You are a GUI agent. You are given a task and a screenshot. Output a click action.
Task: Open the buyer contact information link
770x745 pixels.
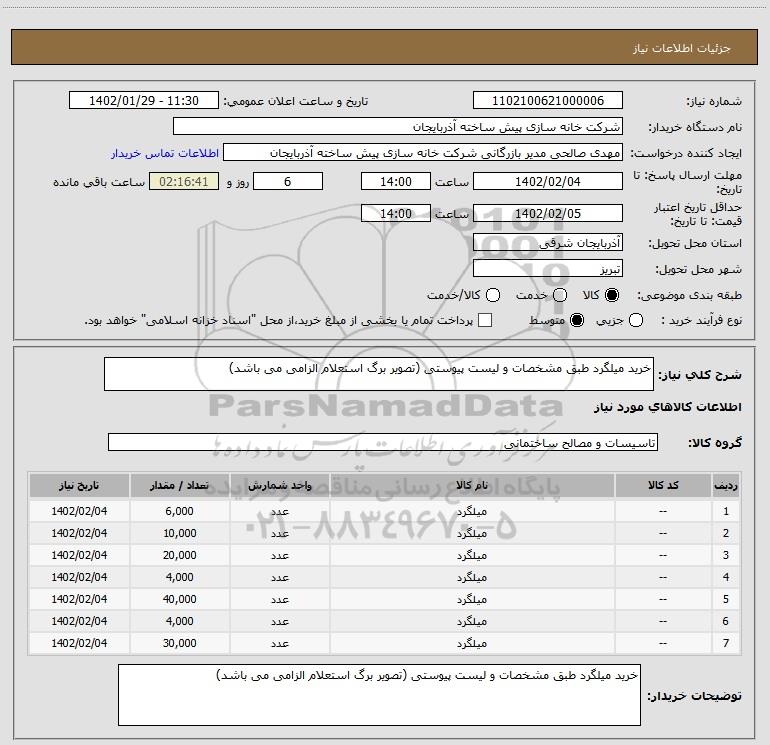(x=165, y=153)
